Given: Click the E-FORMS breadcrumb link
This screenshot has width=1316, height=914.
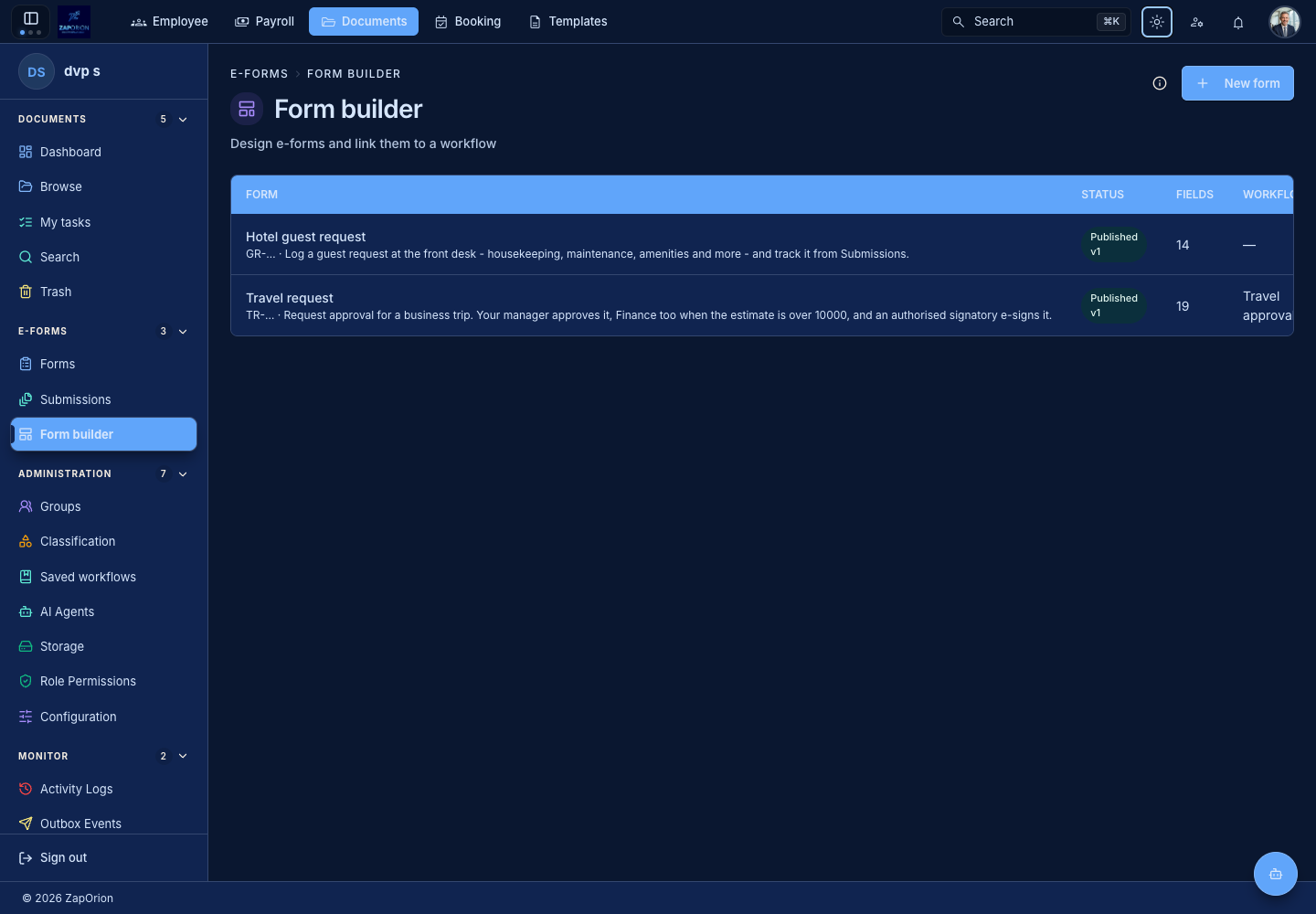Looking at the screenshot, I should coord(260,74).
